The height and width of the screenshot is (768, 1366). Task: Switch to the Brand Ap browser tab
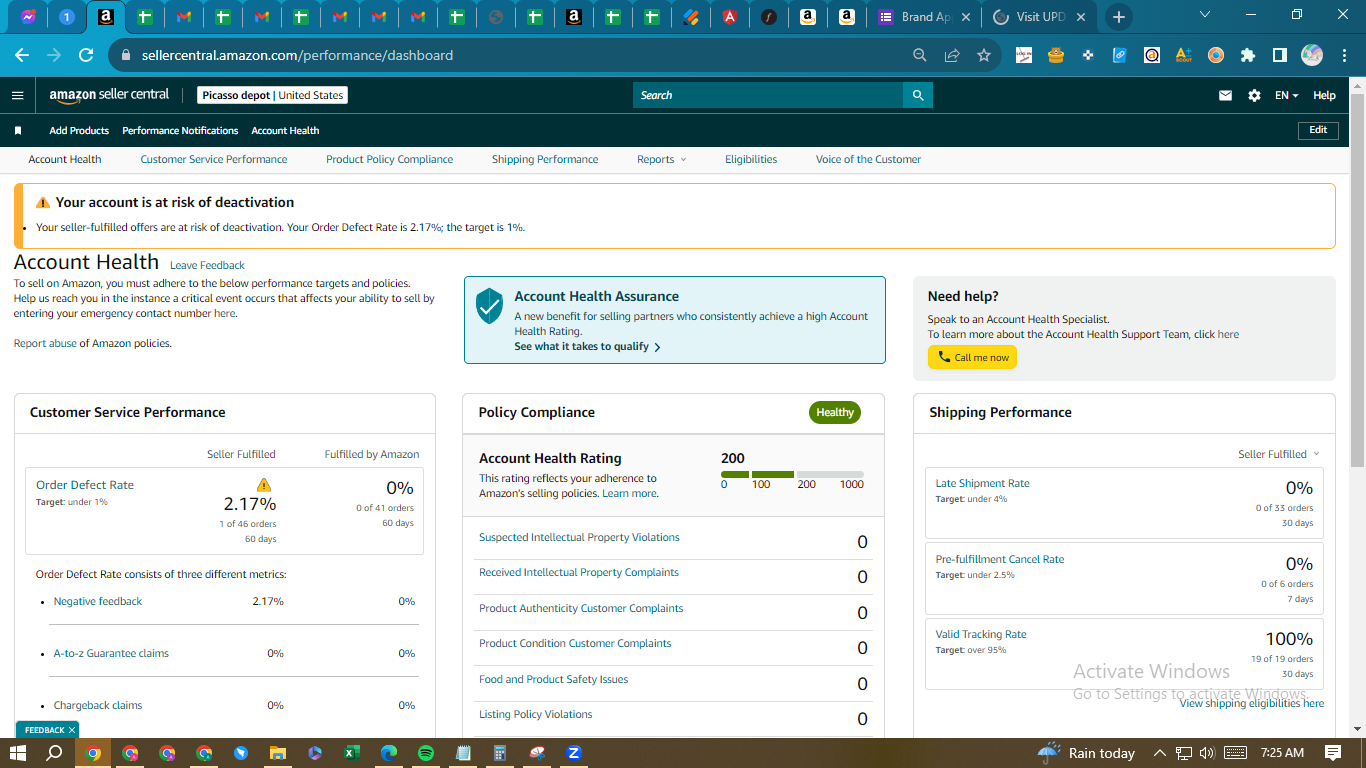[924, 17]
